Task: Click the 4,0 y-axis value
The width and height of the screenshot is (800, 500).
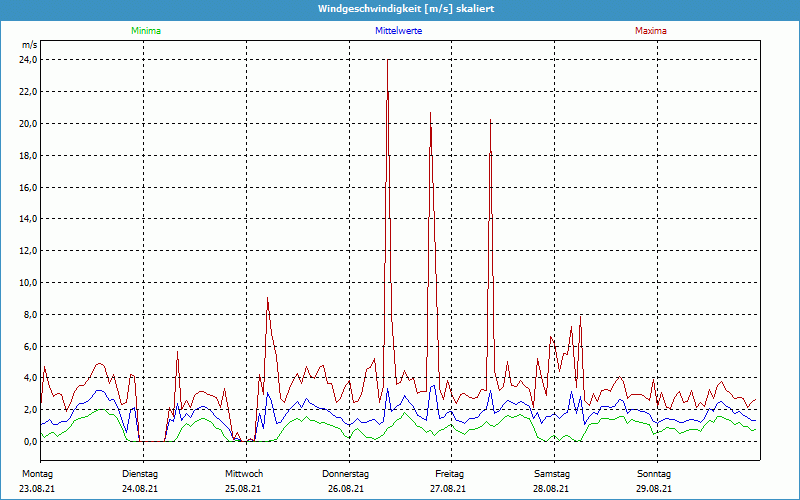Action: coord(31,378)
